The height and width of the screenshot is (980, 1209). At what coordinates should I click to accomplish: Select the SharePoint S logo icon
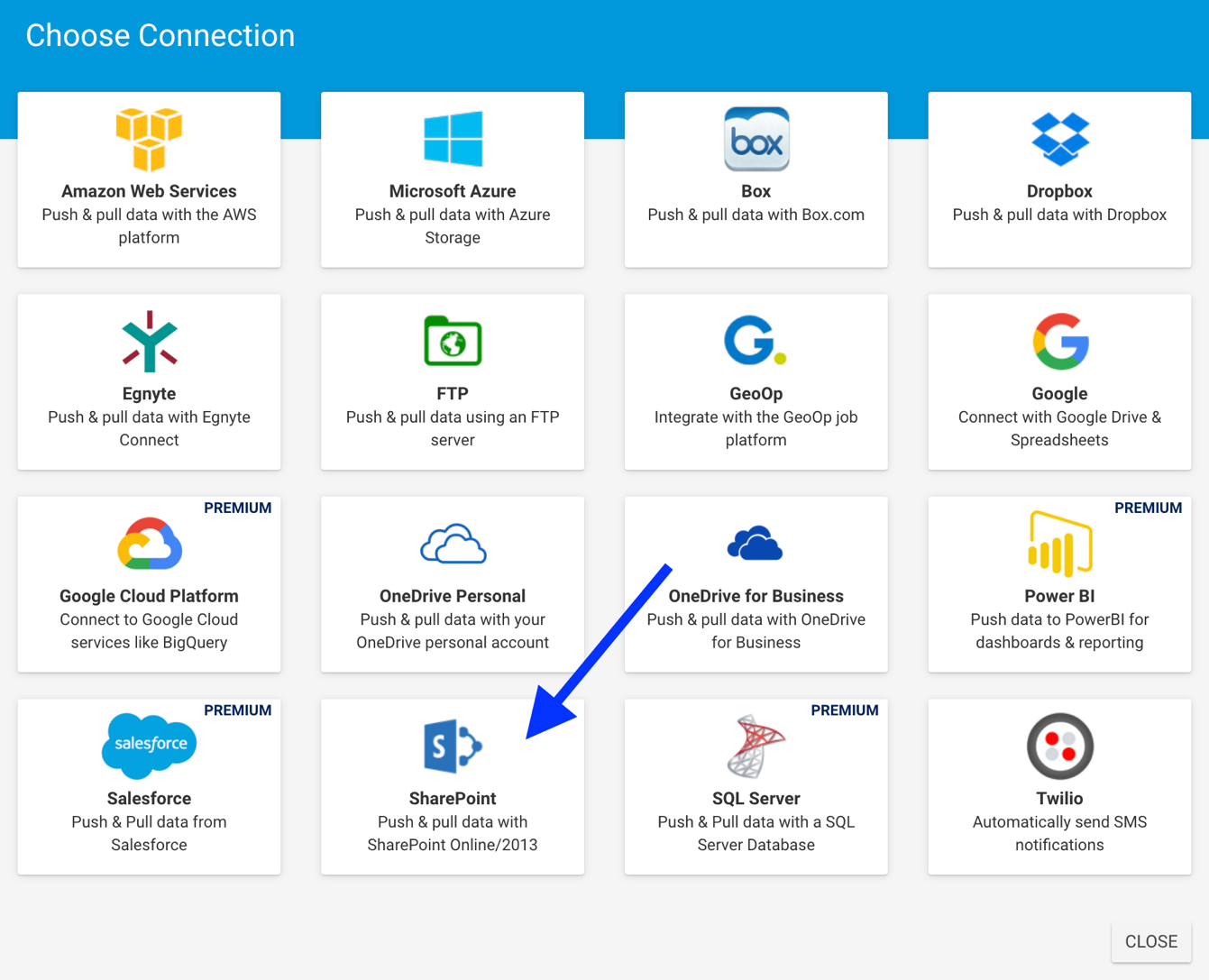coord(453,746)
